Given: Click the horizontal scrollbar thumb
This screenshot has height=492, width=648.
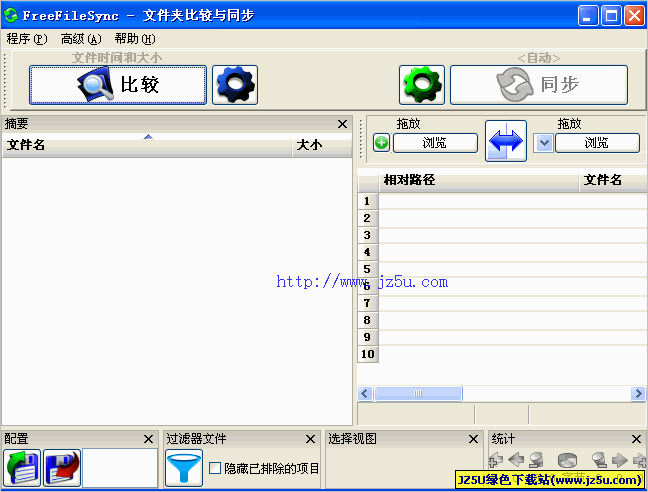Looking at the screenshot, I should pyautogui.click(x=418, y=393).
